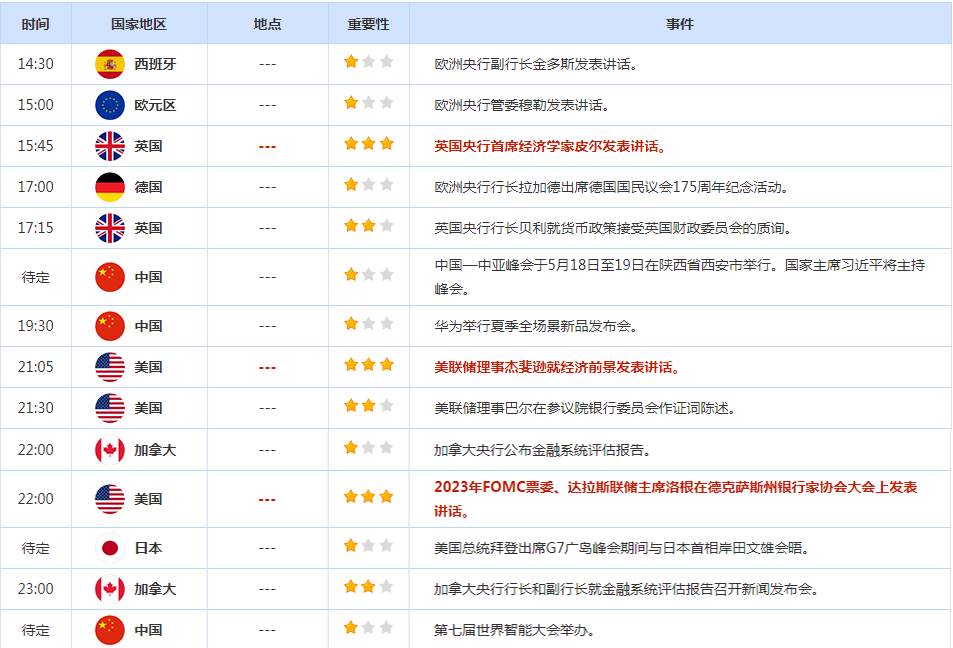The width and height of the screenshot is (953, 648).
Task: Open the red Bank of England 皮尔 speech event
Action: point(551,146)
